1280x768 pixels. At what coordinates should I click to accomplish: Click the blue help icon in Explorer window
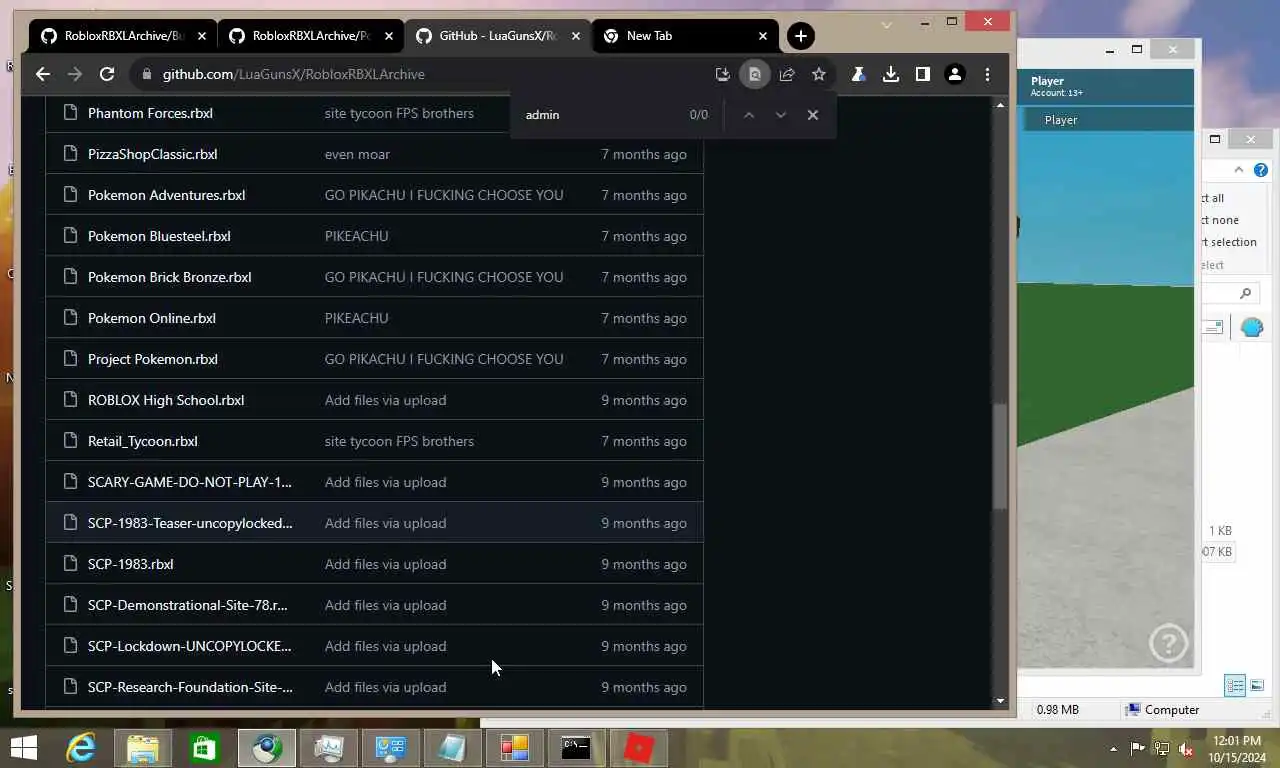(x=1260, y=170)
